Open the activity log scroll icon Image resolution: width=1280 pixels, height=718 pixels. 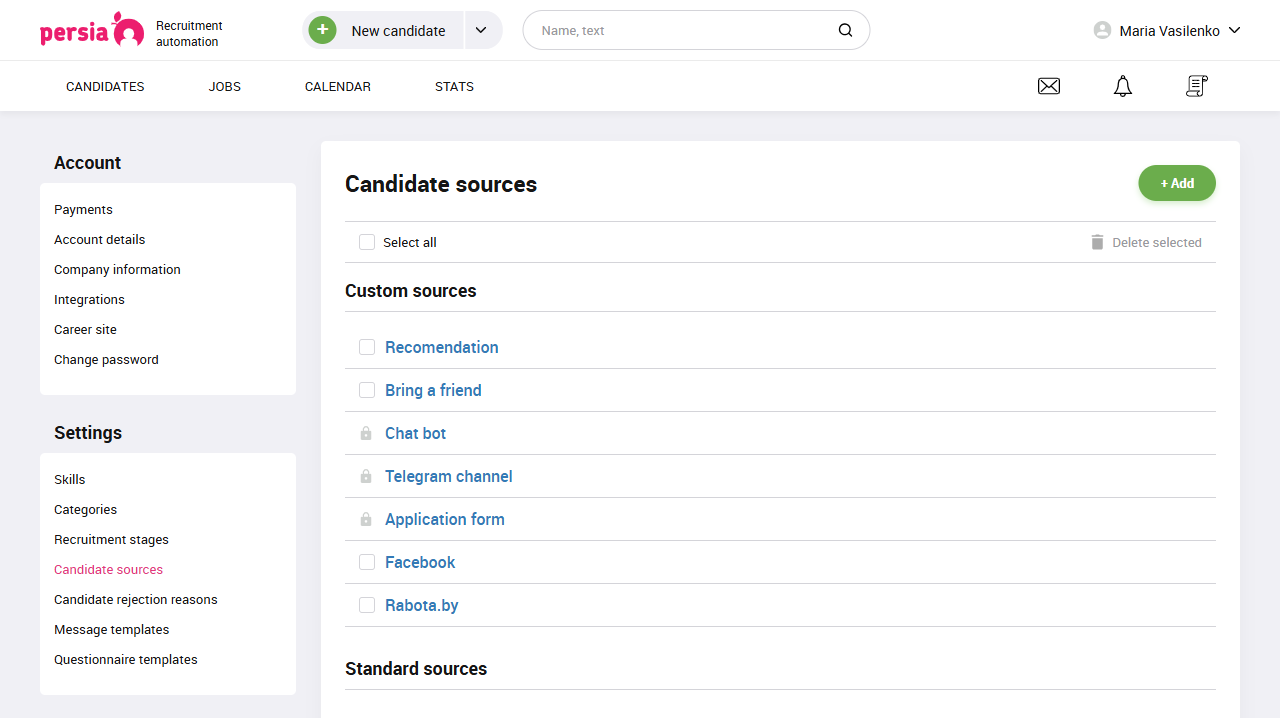point(1196,86)
